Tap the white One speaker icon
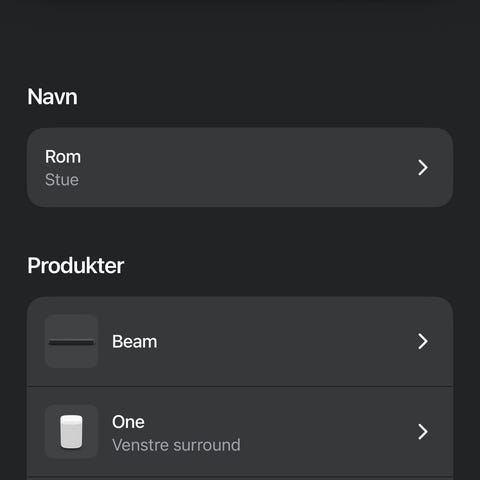The height and width of the screenshot is (480, 480). point(71,432)
